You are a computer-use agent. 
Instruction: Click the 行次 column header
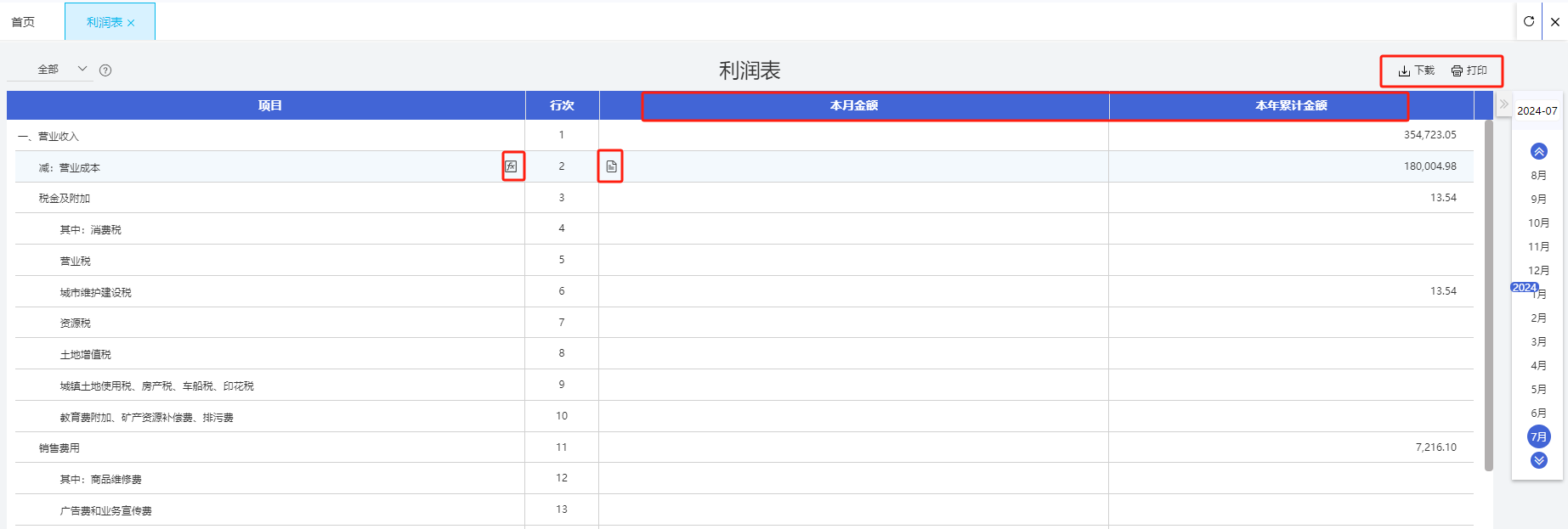562,105
